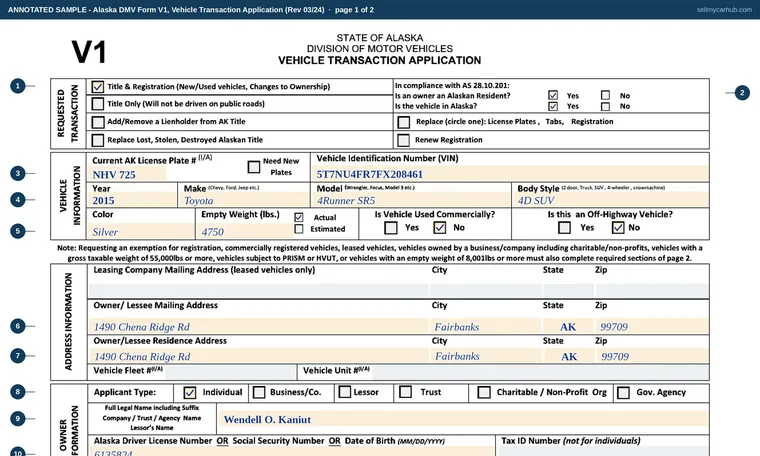Click the large 'V1' form code
The height and width of the screenshot is (456, 760).
[x=89, y=52]
